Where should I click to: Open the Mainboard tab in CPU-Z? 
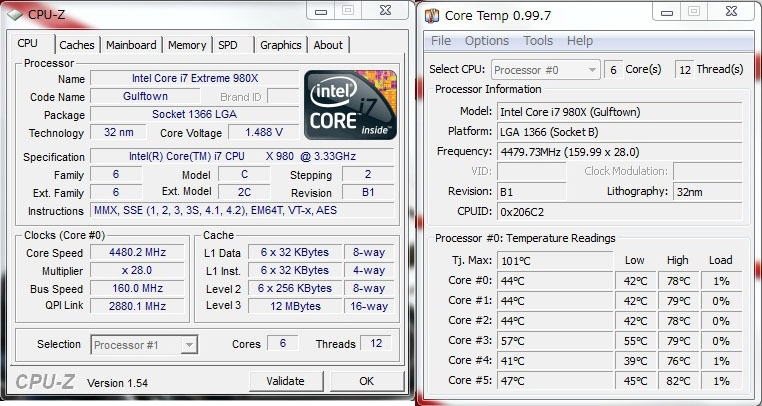coord(131,45)
